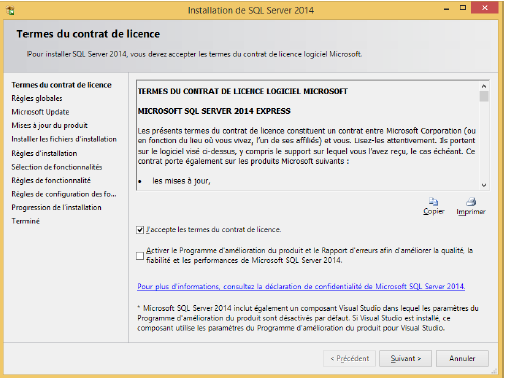Click the Copier copy icon
Screen dimensions: 506x378
(x=433, y=201)
